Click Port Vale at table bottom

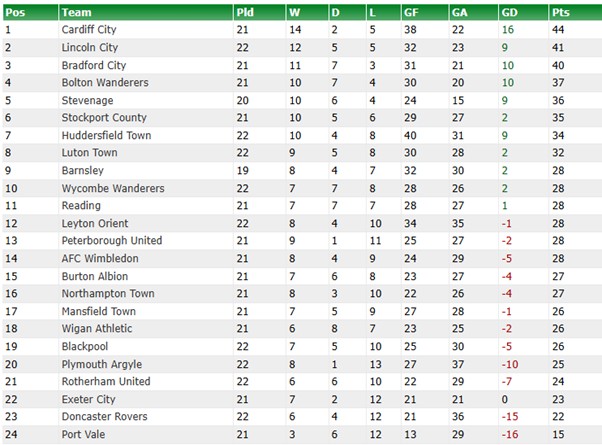coord(83,434)
